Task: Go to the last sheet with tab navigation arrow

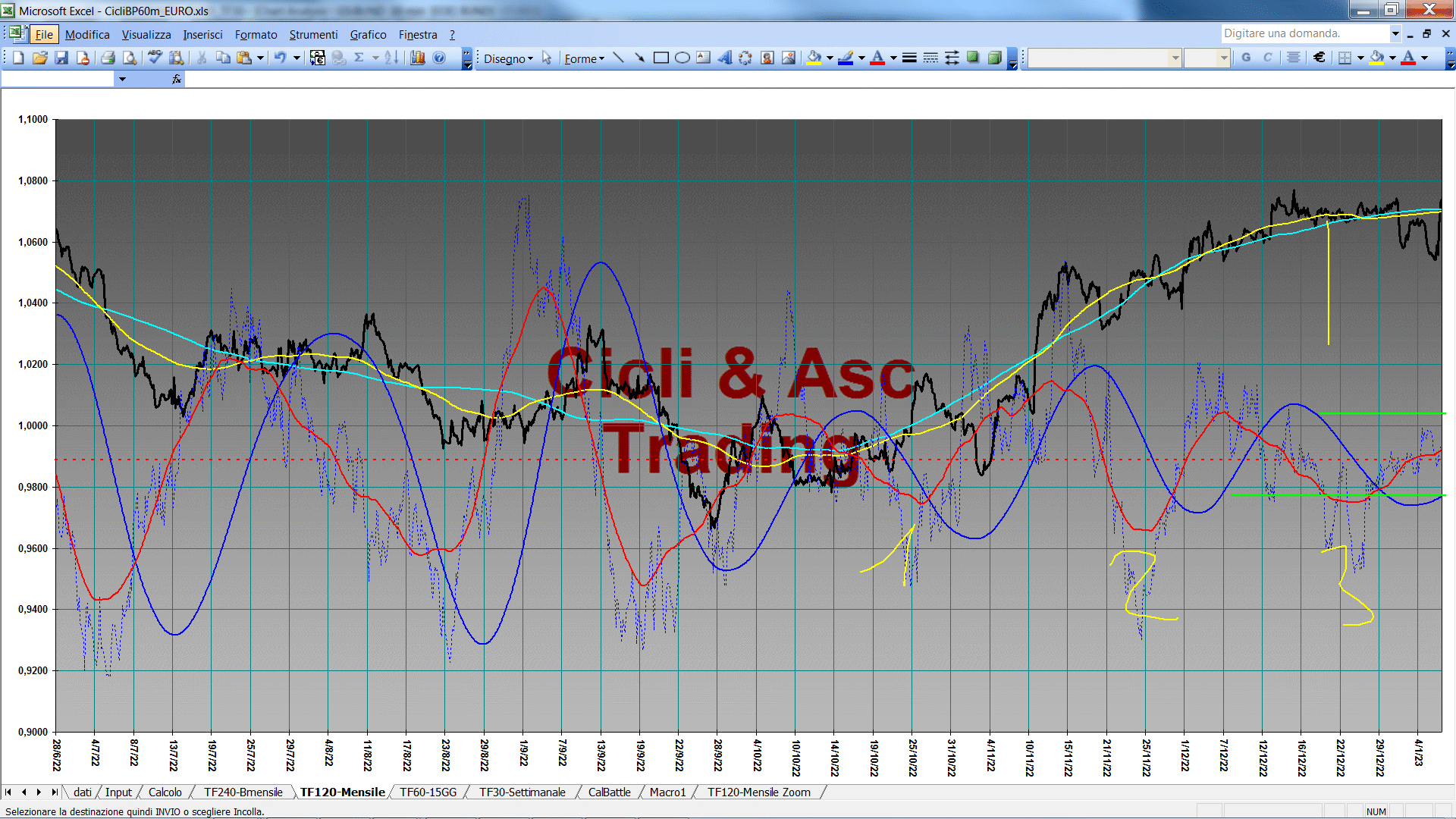Action: coord(54,792)
